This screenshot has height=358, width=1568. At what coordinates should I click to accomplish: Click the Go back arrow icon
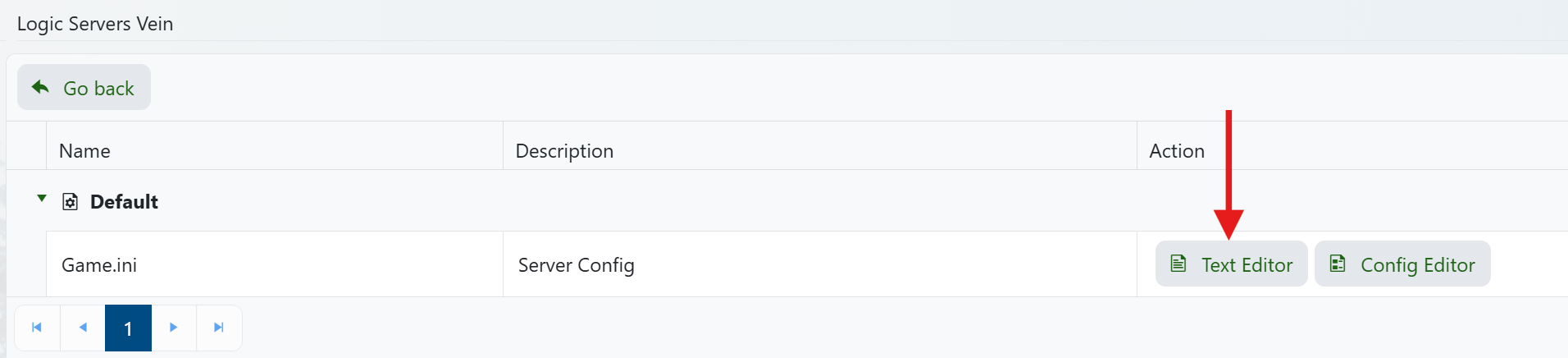(40, 87)
